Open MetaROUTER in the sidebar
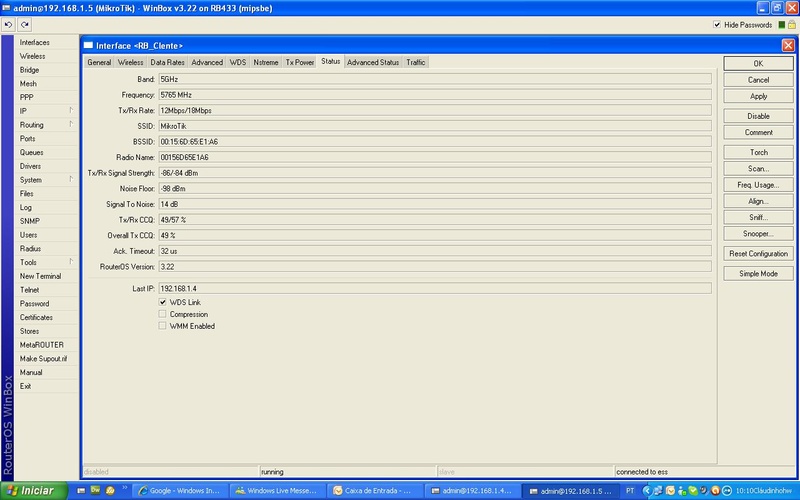Viewport: 800px width, 500px height. click(x=46, y=344)
